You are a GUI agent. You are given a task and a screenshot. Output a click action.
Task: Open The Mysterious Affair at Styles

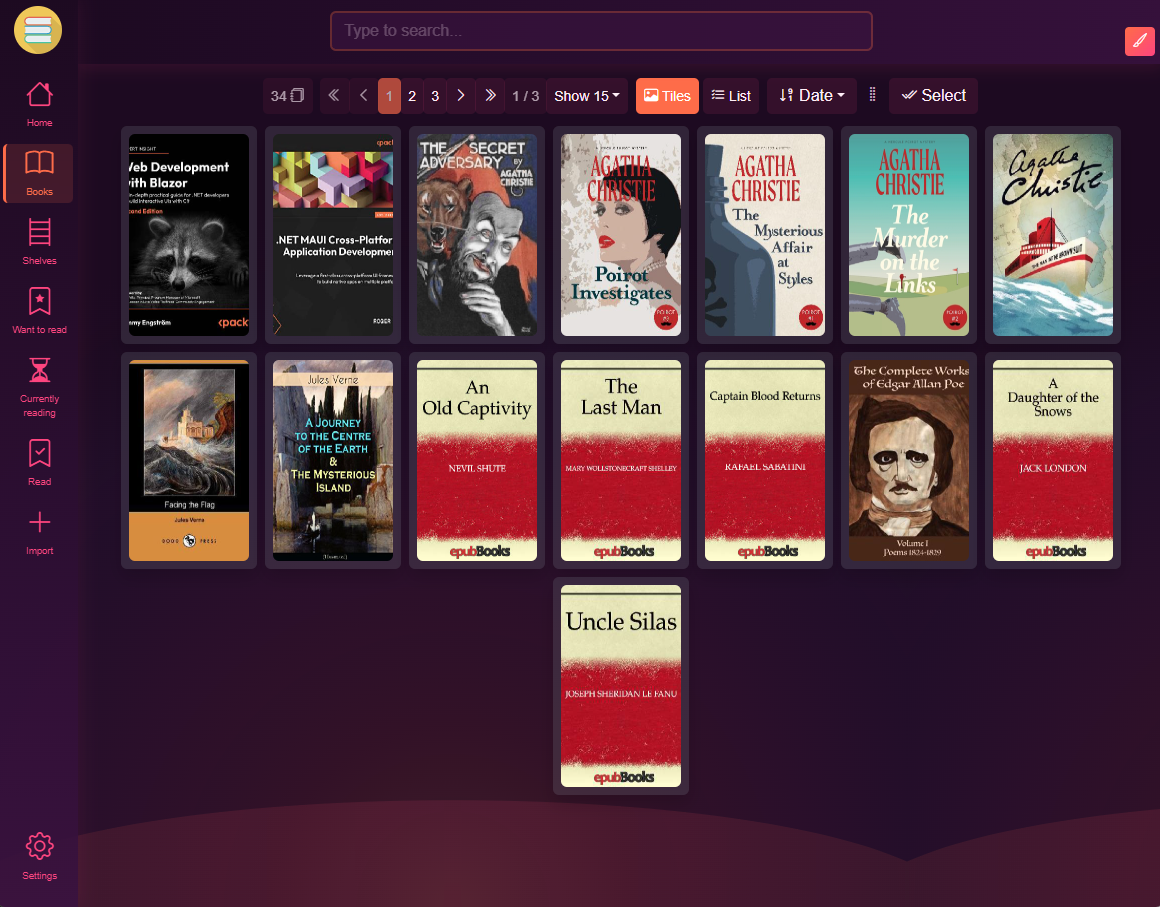(765, 235)
